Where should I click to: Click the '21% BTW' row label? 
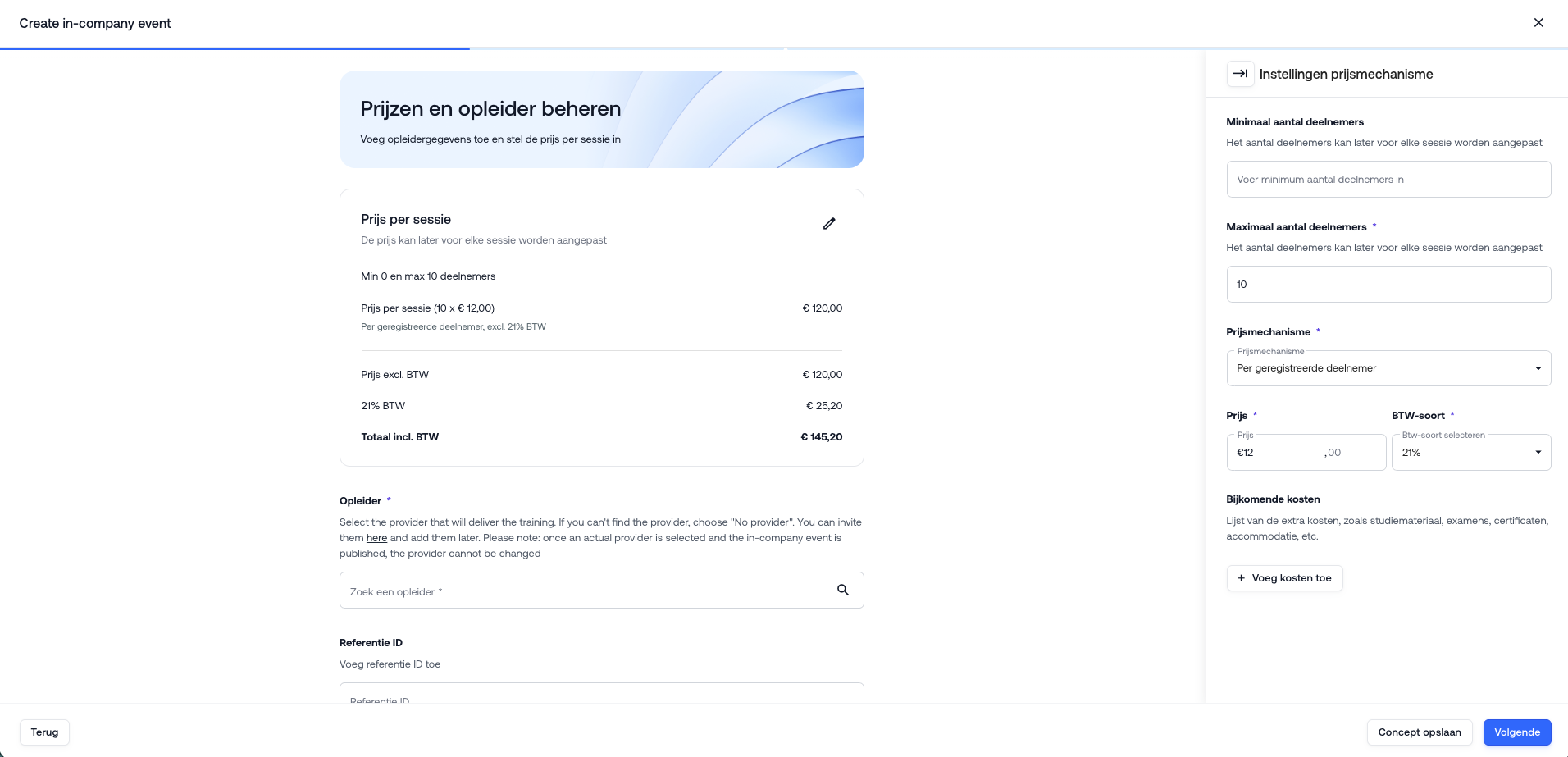(383, 406)
